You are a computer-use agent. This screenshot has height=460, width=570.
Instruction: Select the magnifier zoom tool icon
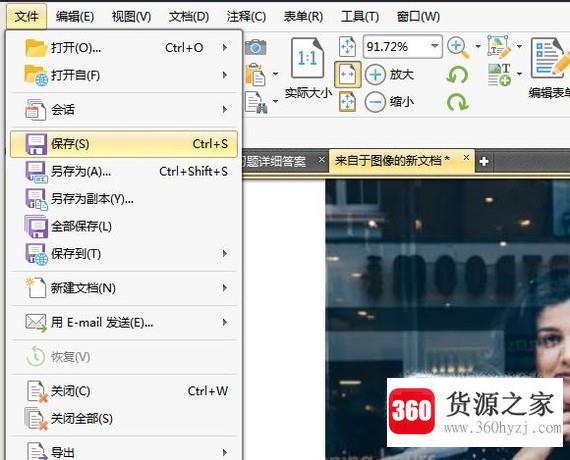pyautogui.click(x=458, y=47)
